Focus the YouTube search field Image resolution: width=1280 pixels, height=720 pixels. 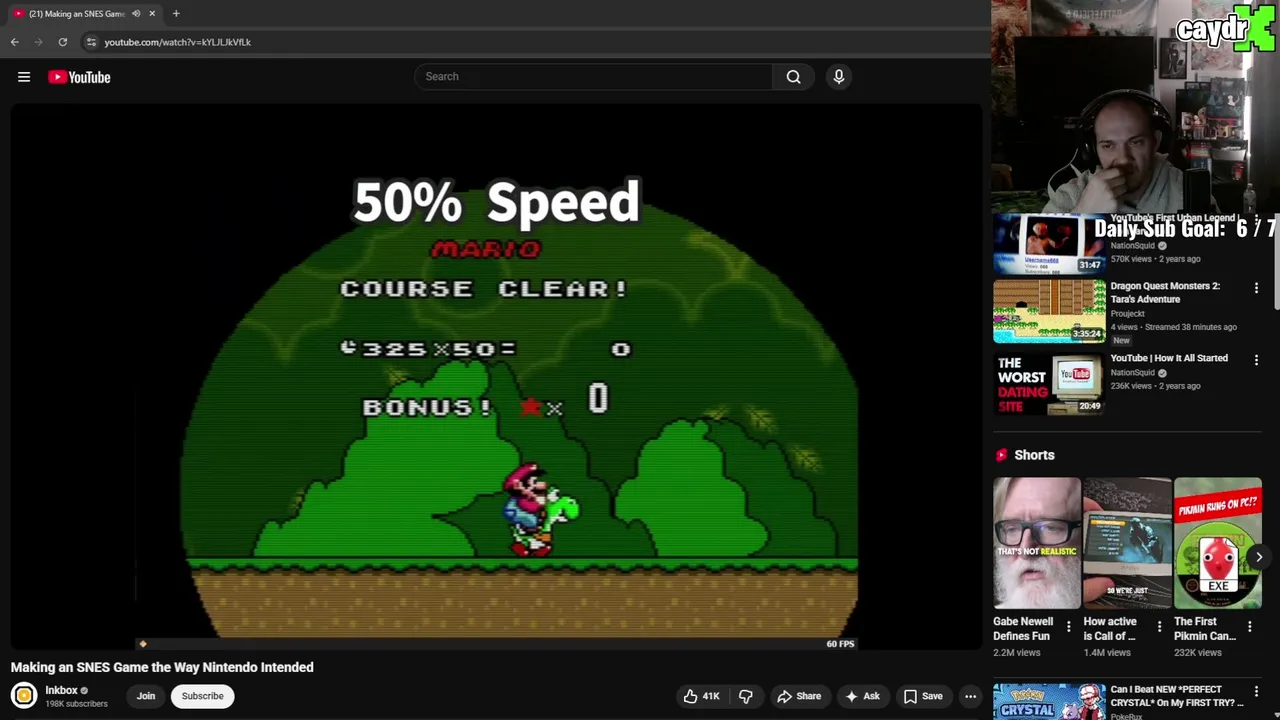click(593, 77)
